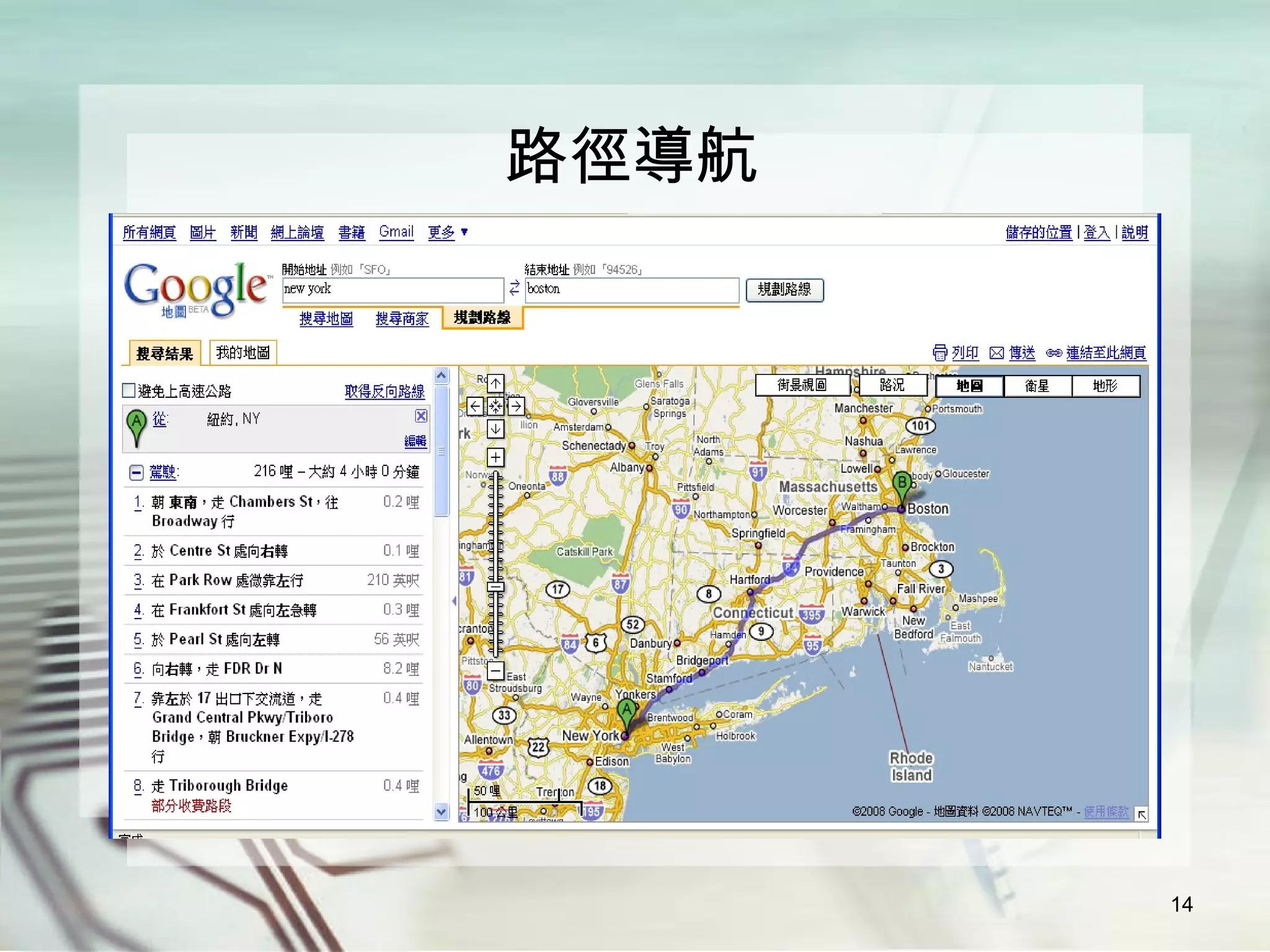Switch to 搜尋地圖 tab

click(x=326, y=319)
